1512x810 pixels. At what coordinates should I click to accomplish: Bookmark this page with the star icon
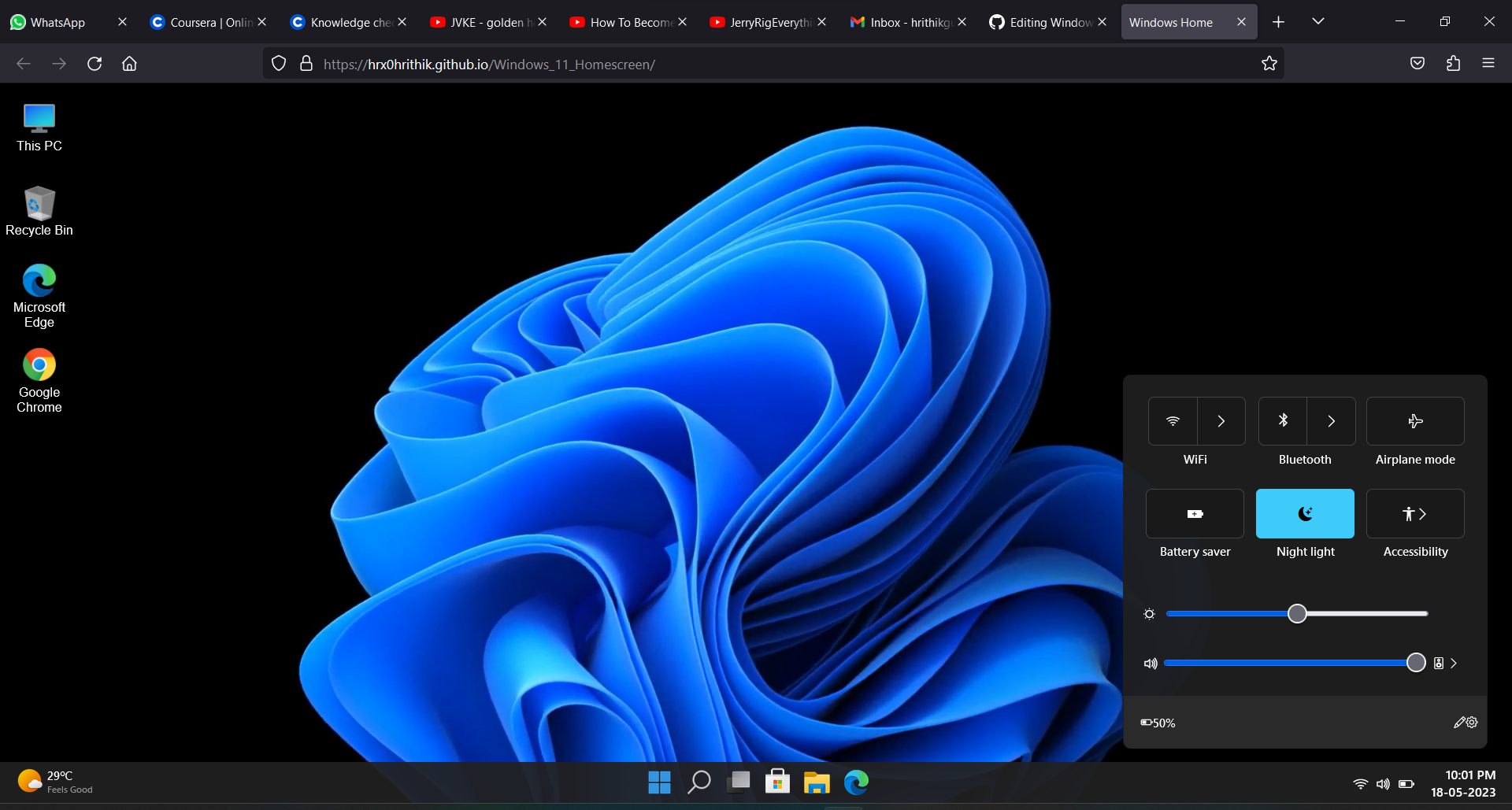coord(1269,64)
